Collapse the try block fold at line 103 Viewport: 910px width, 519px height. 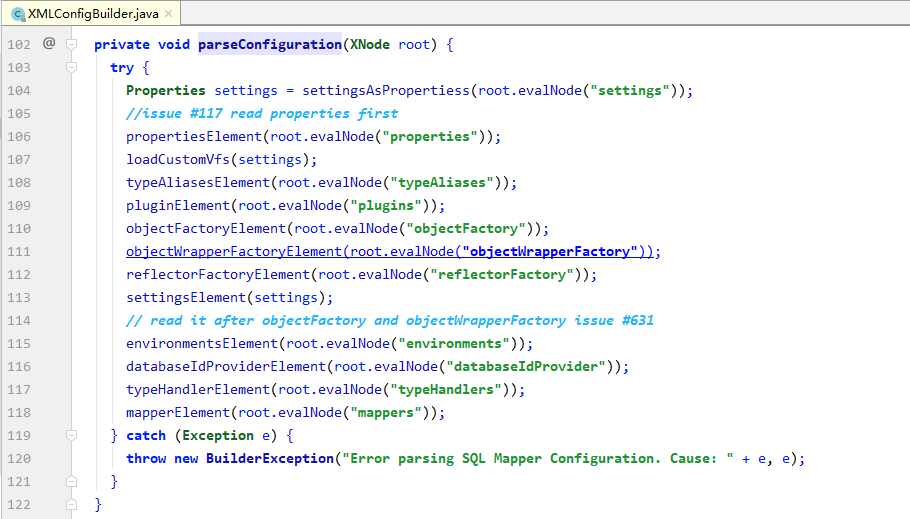pos(71,67)
